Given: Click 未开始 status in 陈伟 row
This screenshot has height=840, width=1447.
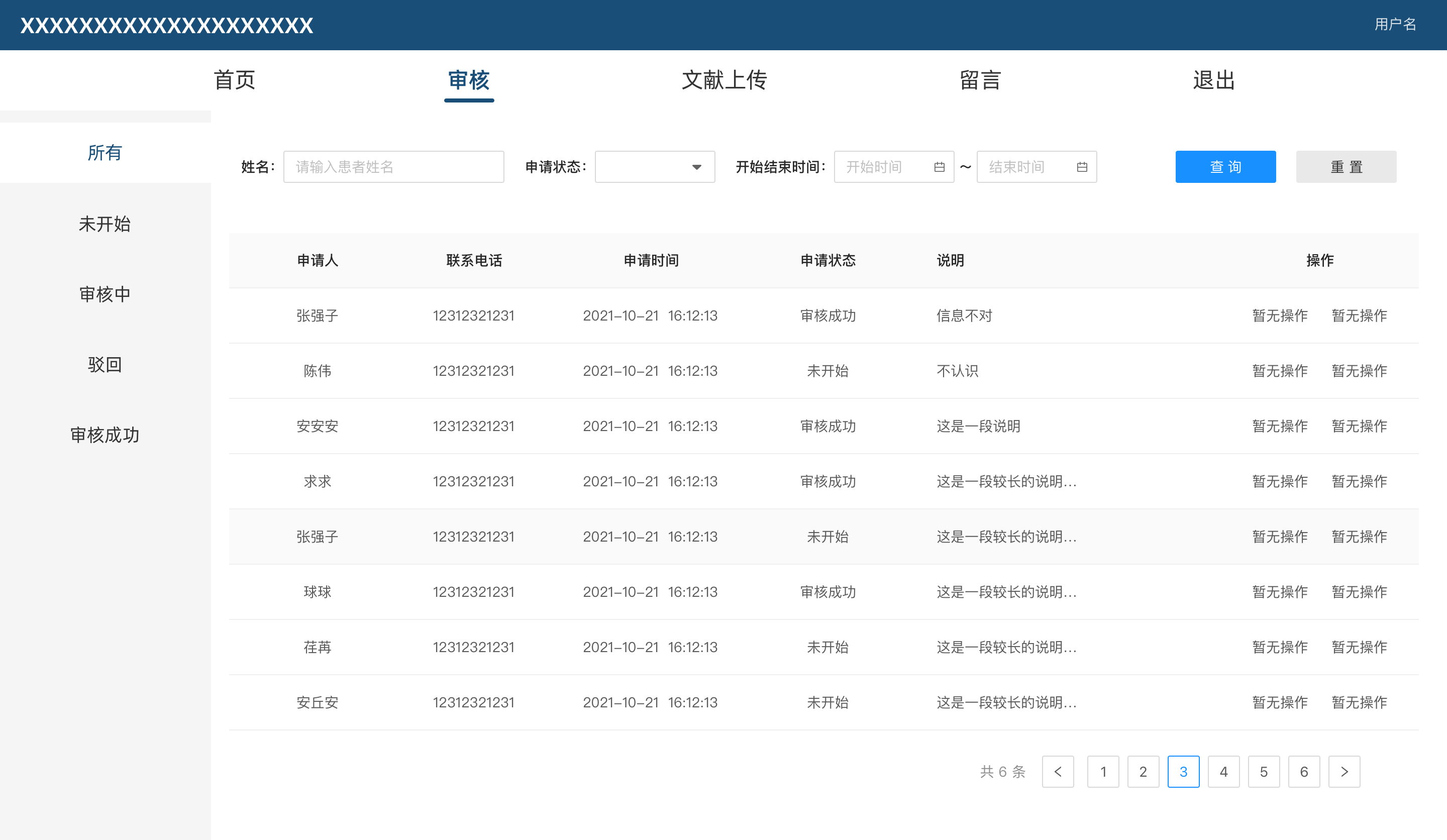Looking at the screenshot, I should pyautogui.click(x=828, y=371).
